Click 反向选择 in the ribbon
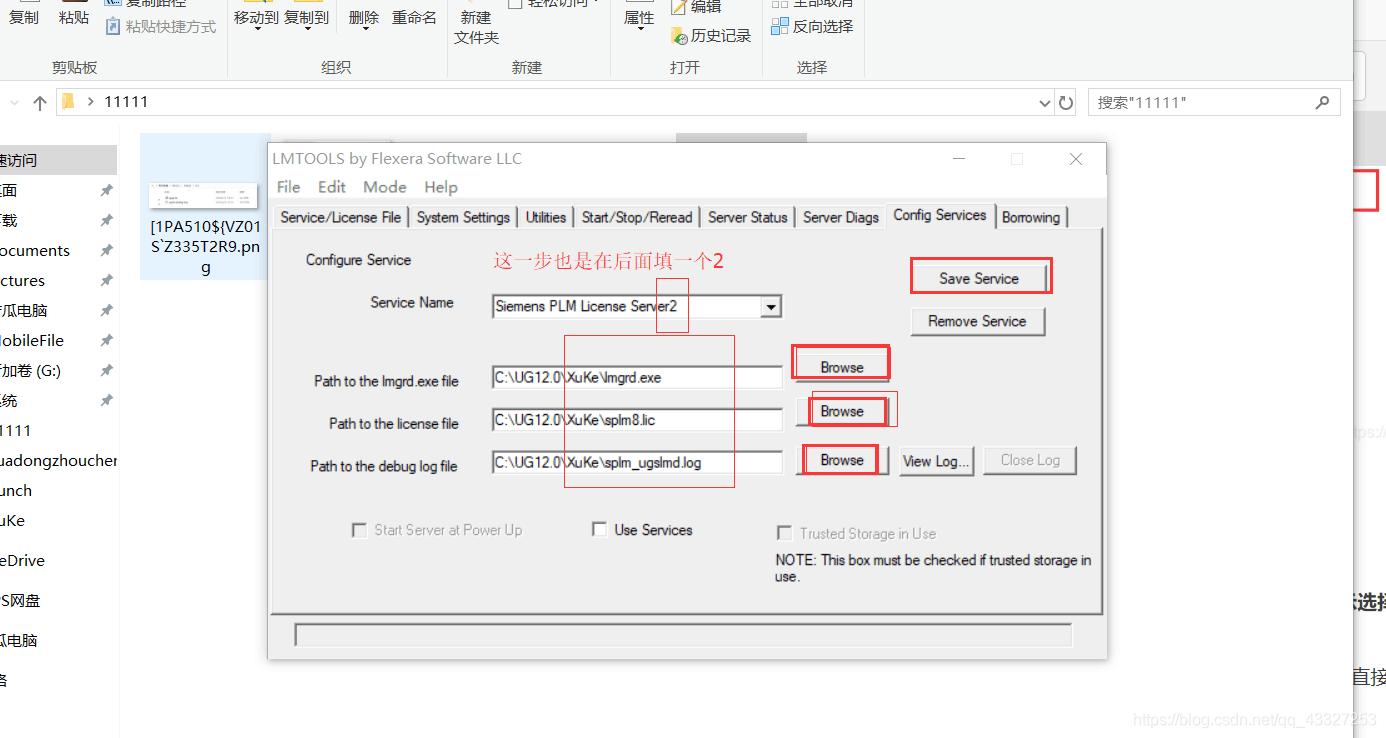Screen dimensions: 1386x738 (812, 26)
